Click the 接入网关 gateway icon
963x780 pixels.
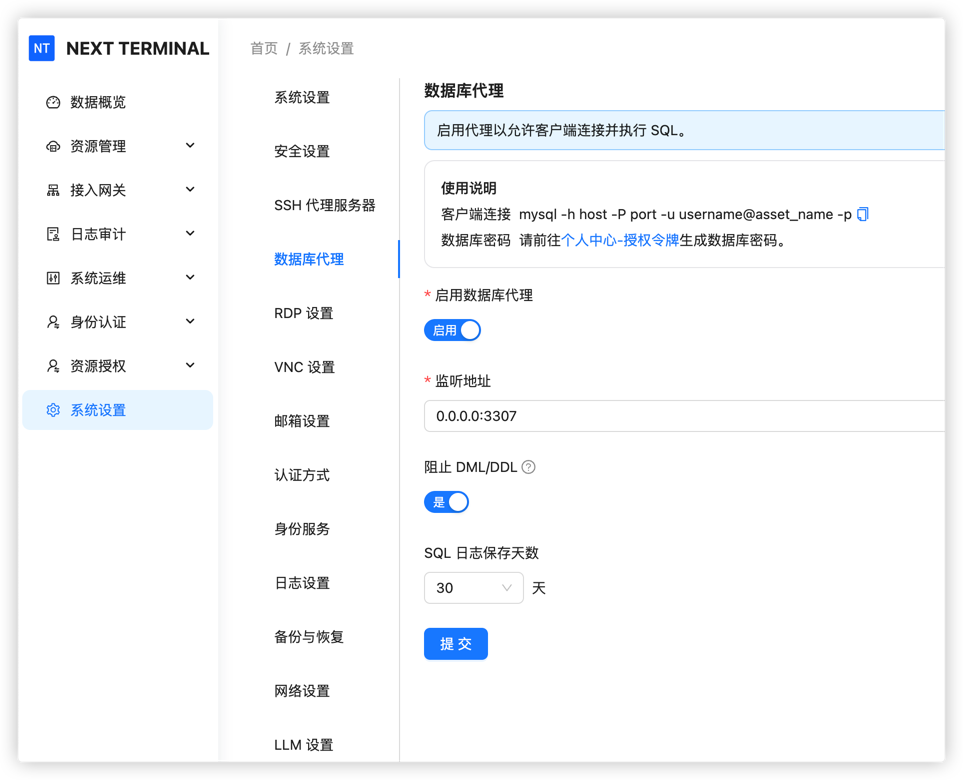pos(53,190)
